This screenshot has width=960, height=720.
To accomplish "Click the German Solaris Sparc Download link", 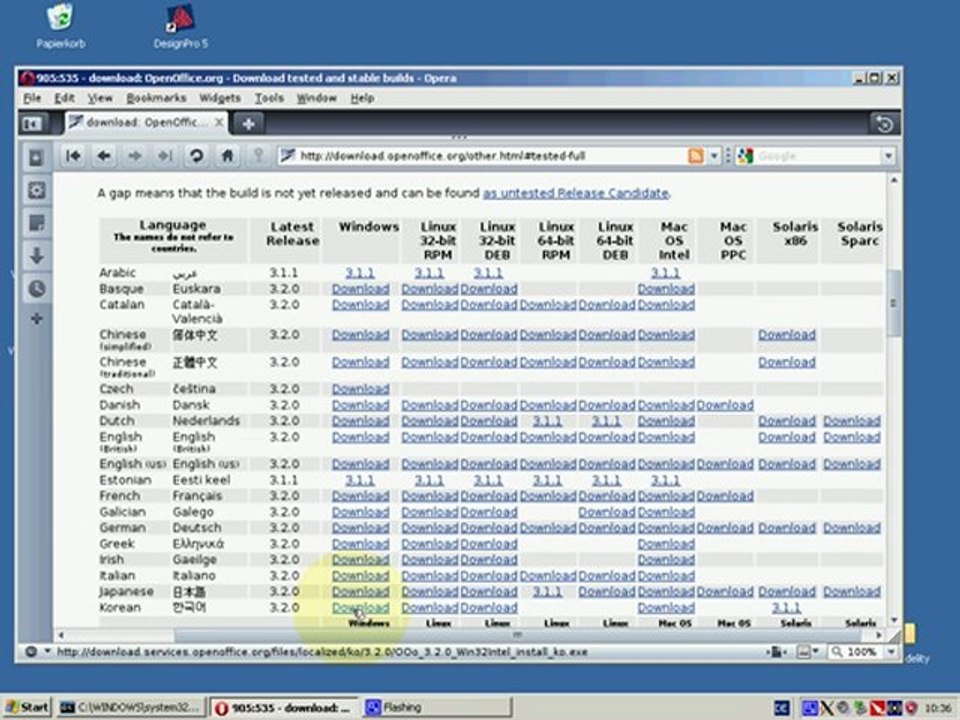I will (x=852, y=528).
